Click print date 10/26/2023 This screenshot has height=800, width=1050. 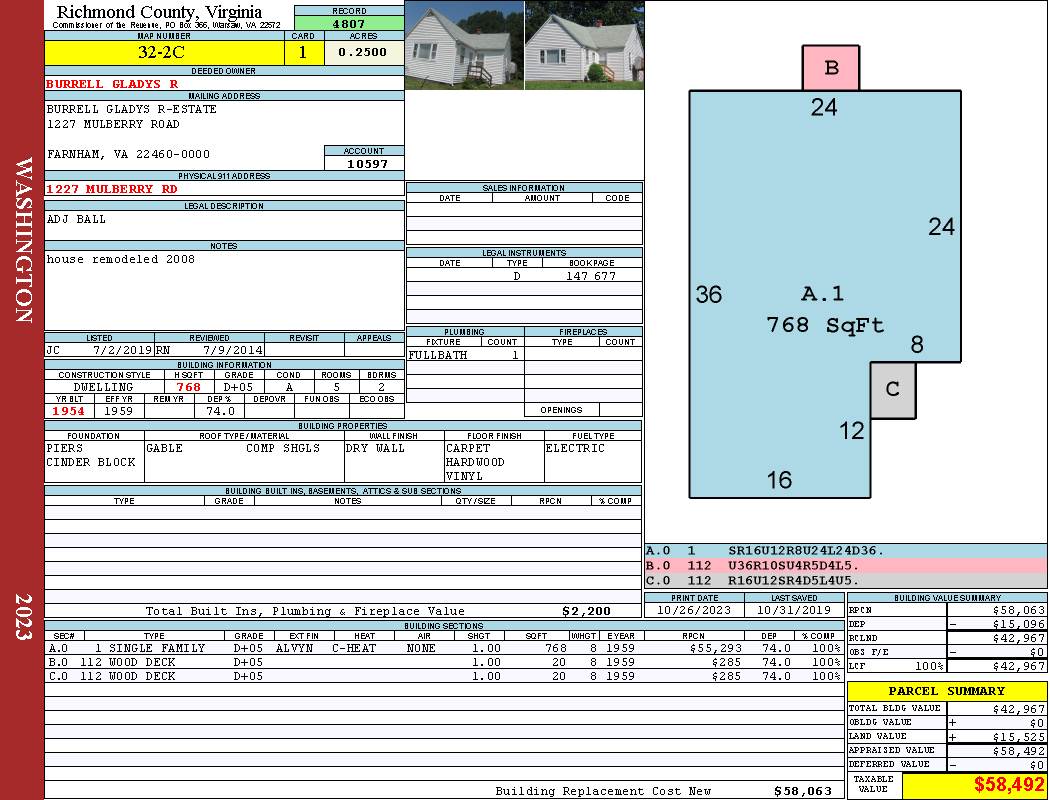point(693,611)
